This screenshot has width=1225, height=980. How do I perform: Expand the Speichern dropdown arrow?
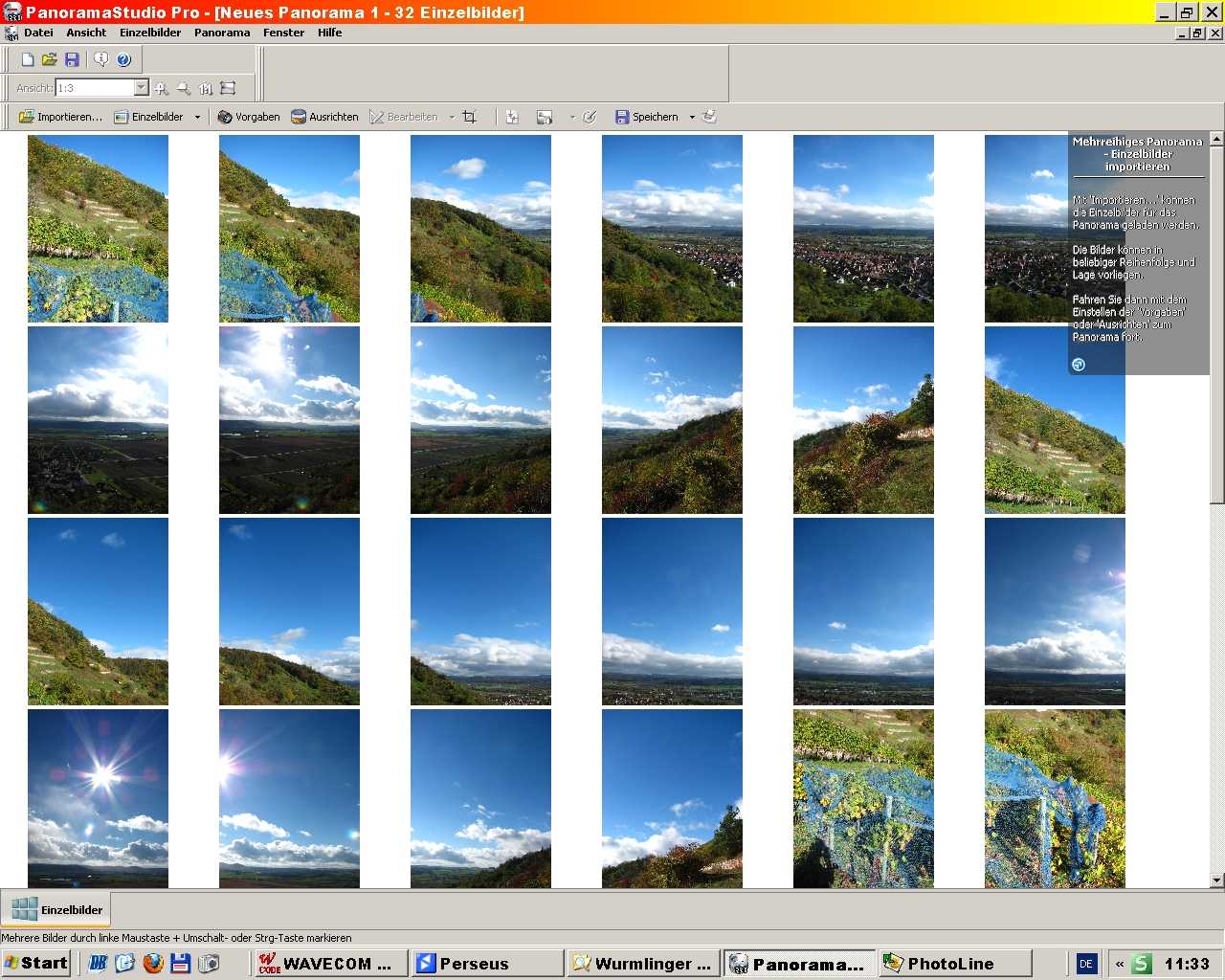coord(692,118)
